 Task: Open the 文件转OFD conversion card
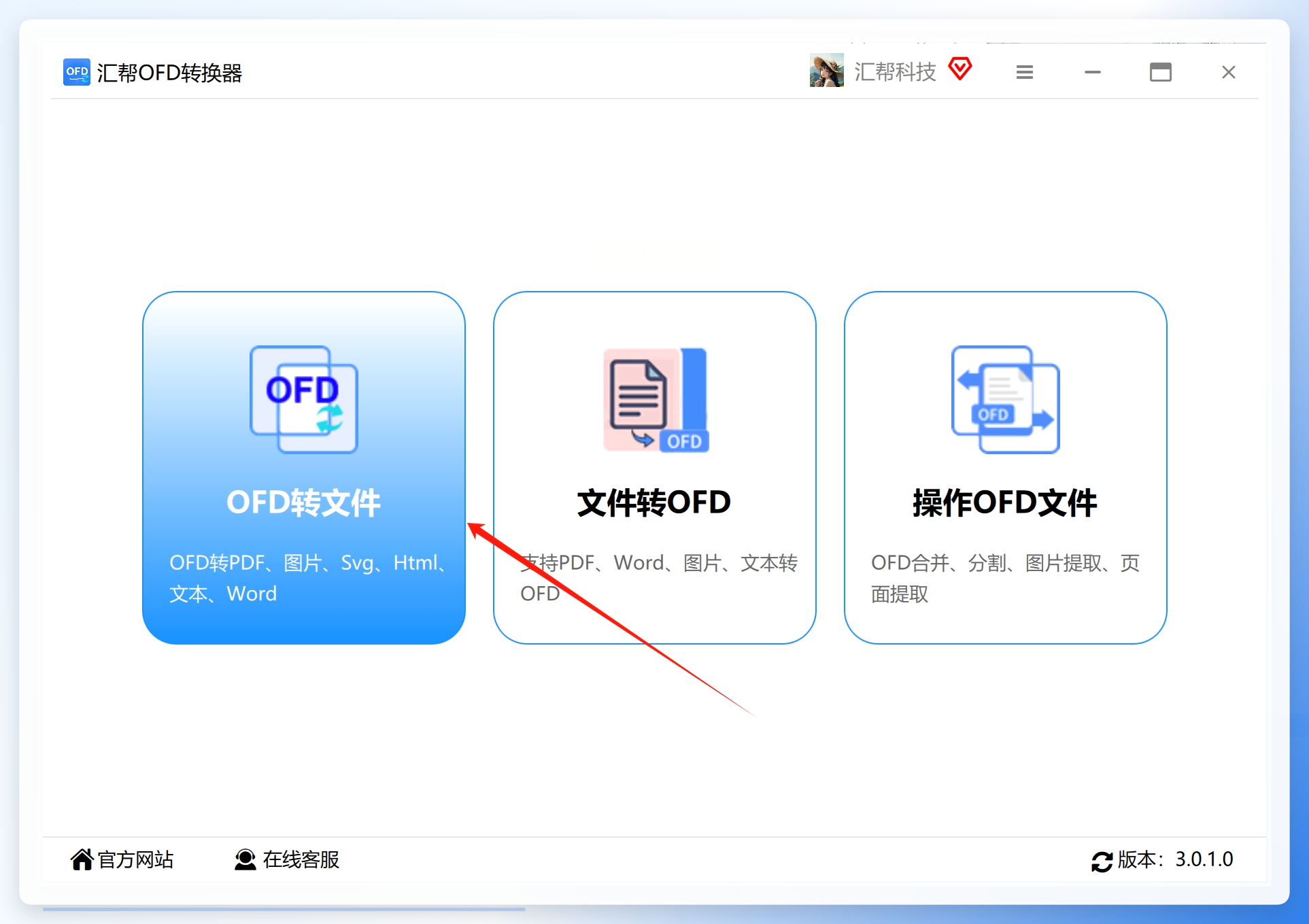[655, 468]
